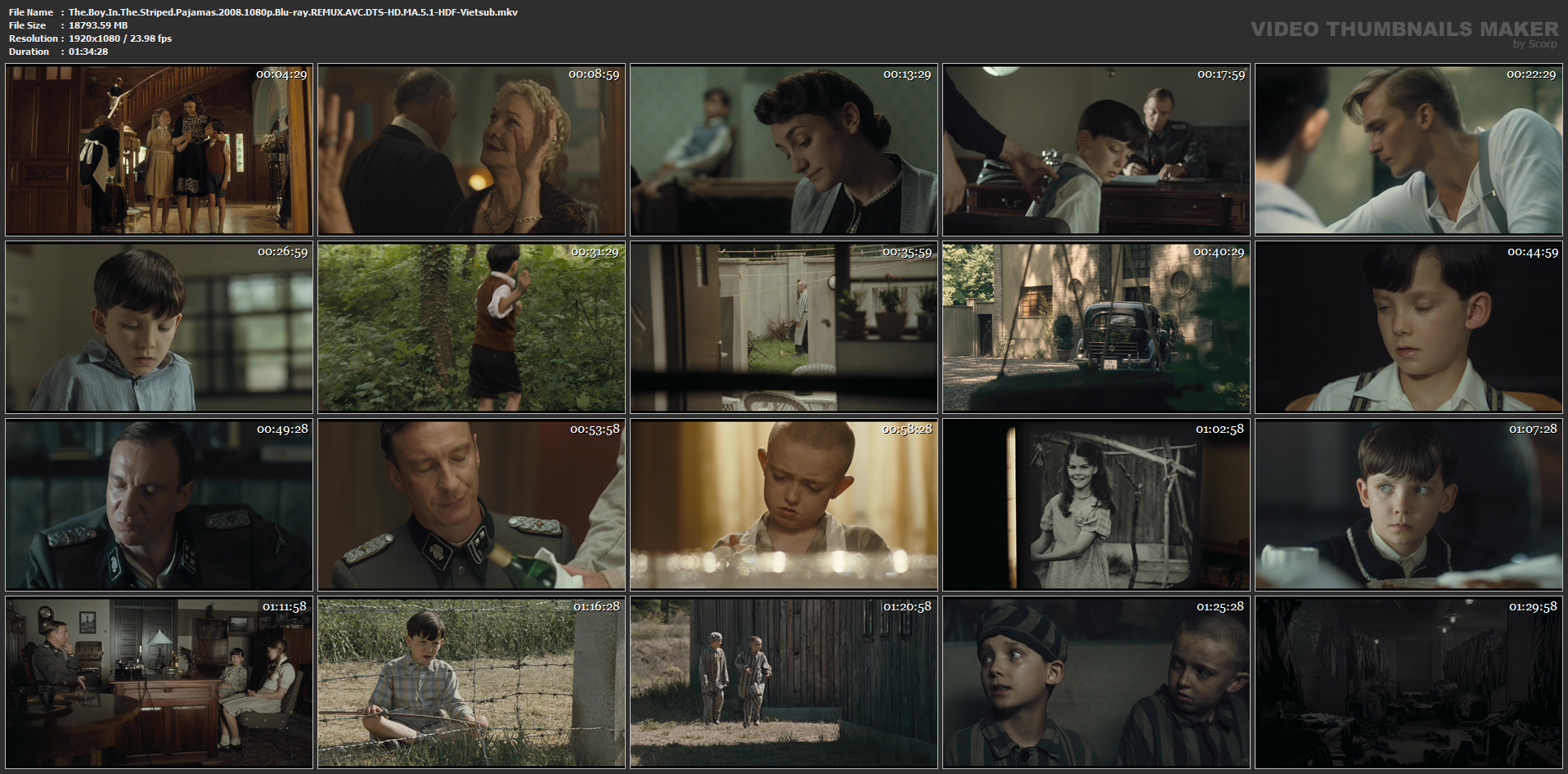
Task: Pick the 01:25:28 two-boys thumbnail
Action: coord(1096,682)
